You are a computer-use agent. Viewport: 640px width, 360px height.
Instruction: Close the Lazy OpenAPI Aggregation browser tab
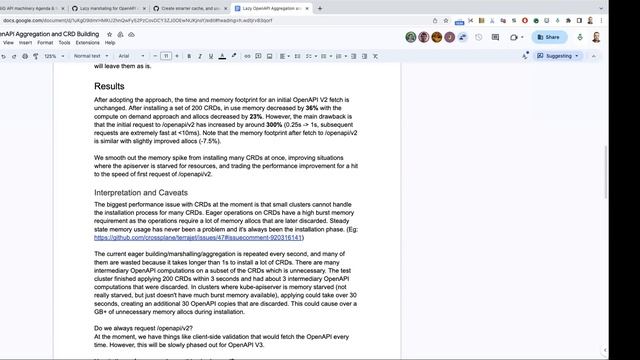coord(307,8)
